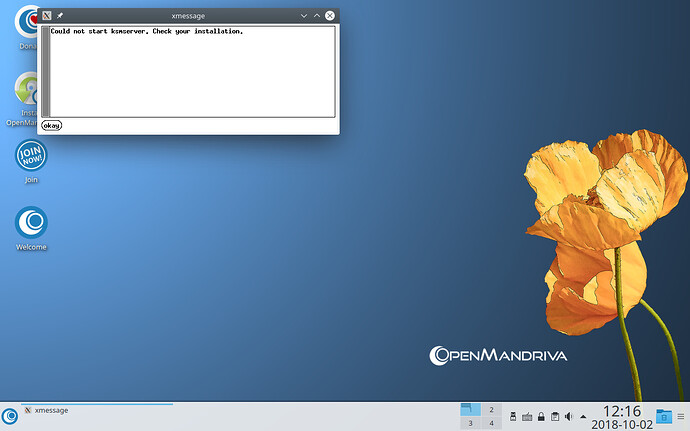Maximize the xmessage window
This screenshot has height=431, width=690.
pos(317,16)
